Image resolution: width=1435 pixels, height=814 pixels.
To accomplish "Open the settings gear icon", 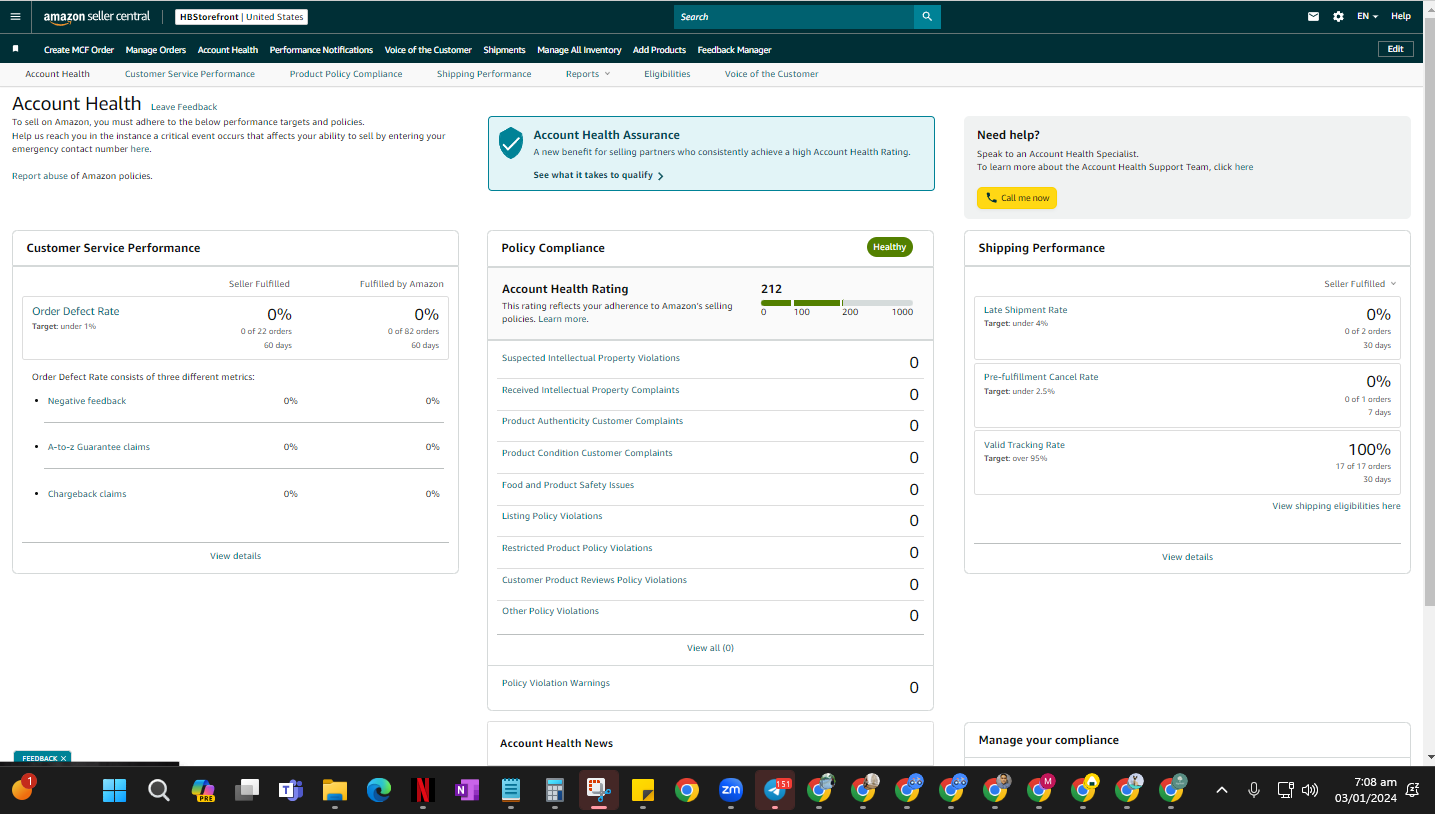I will [x=1338, y=16].
